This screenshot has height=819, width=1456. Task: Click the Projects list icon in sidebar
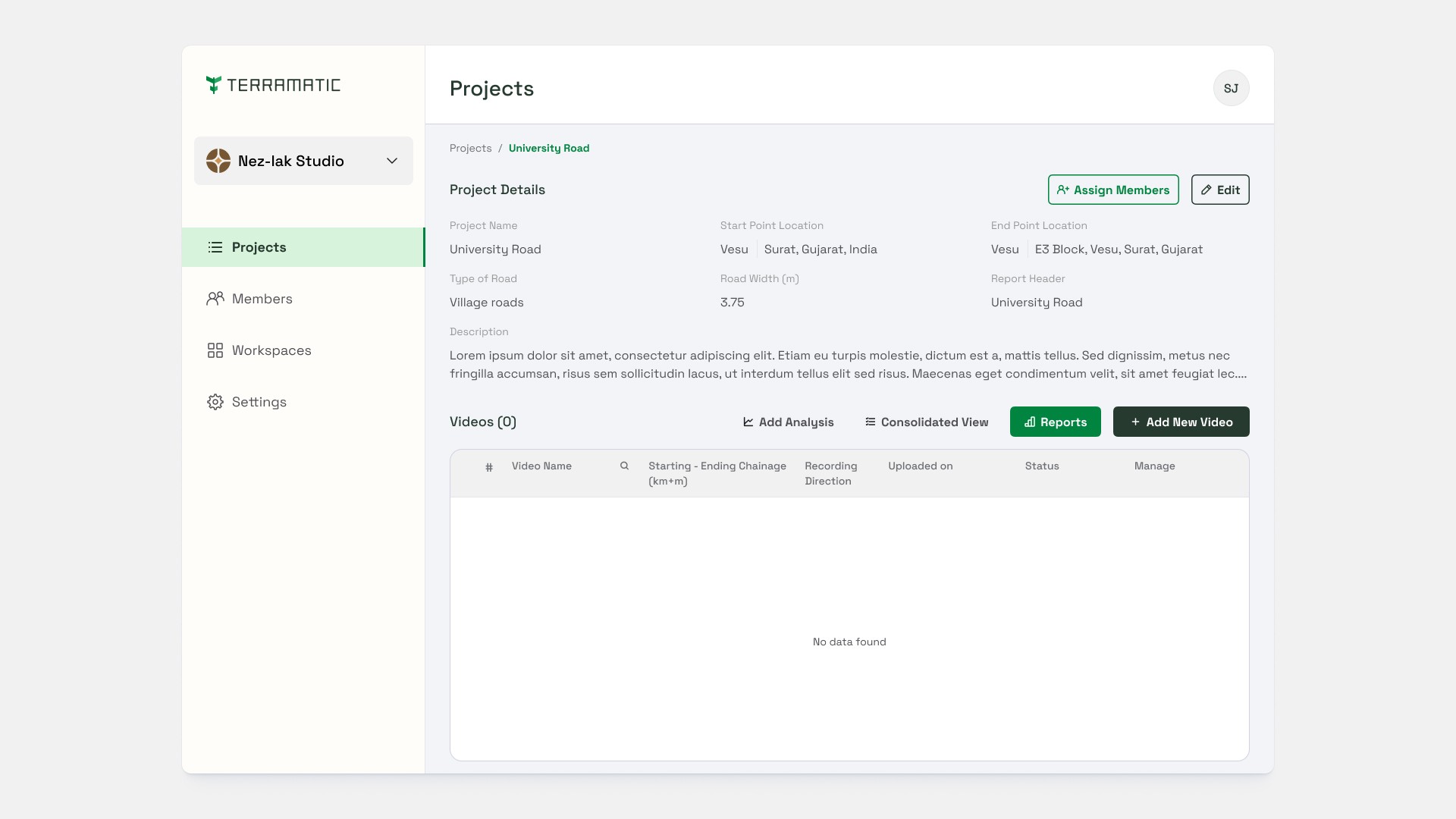tap(215, 247)
